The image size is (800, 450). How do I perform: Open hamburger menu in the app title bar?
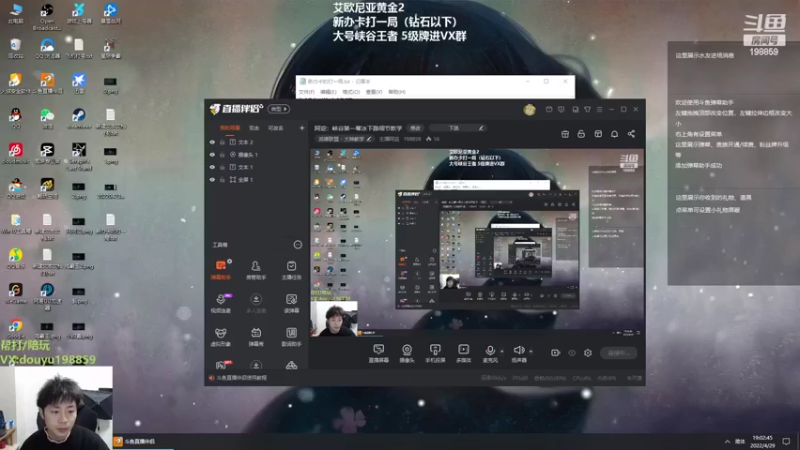[x=599, y=109]
